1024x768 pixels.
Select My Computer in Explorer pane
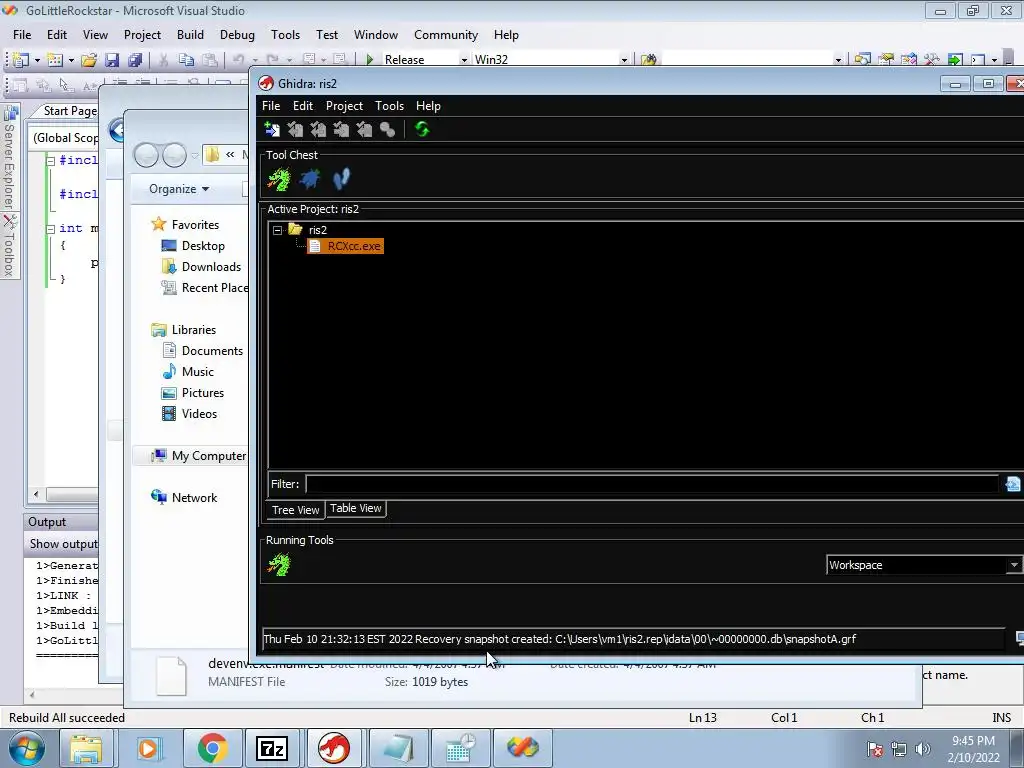[209, 456]
